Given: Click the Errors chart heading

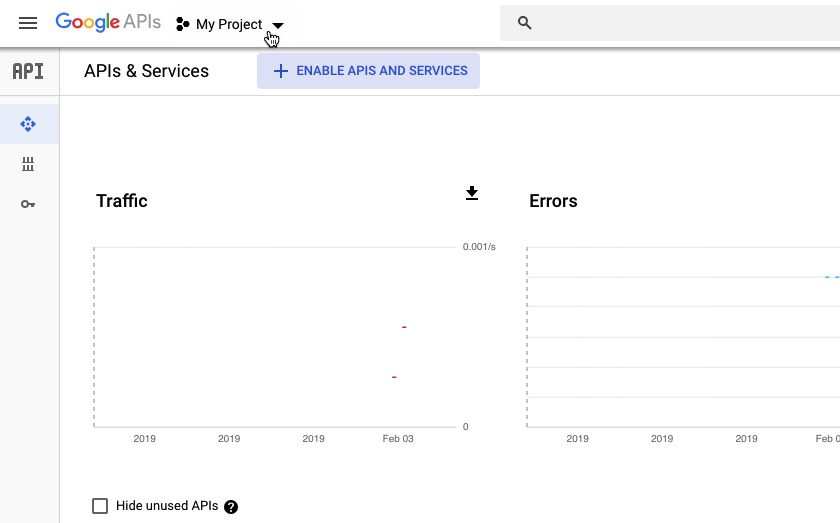Looking at the screenshot, I should point(553,201).
